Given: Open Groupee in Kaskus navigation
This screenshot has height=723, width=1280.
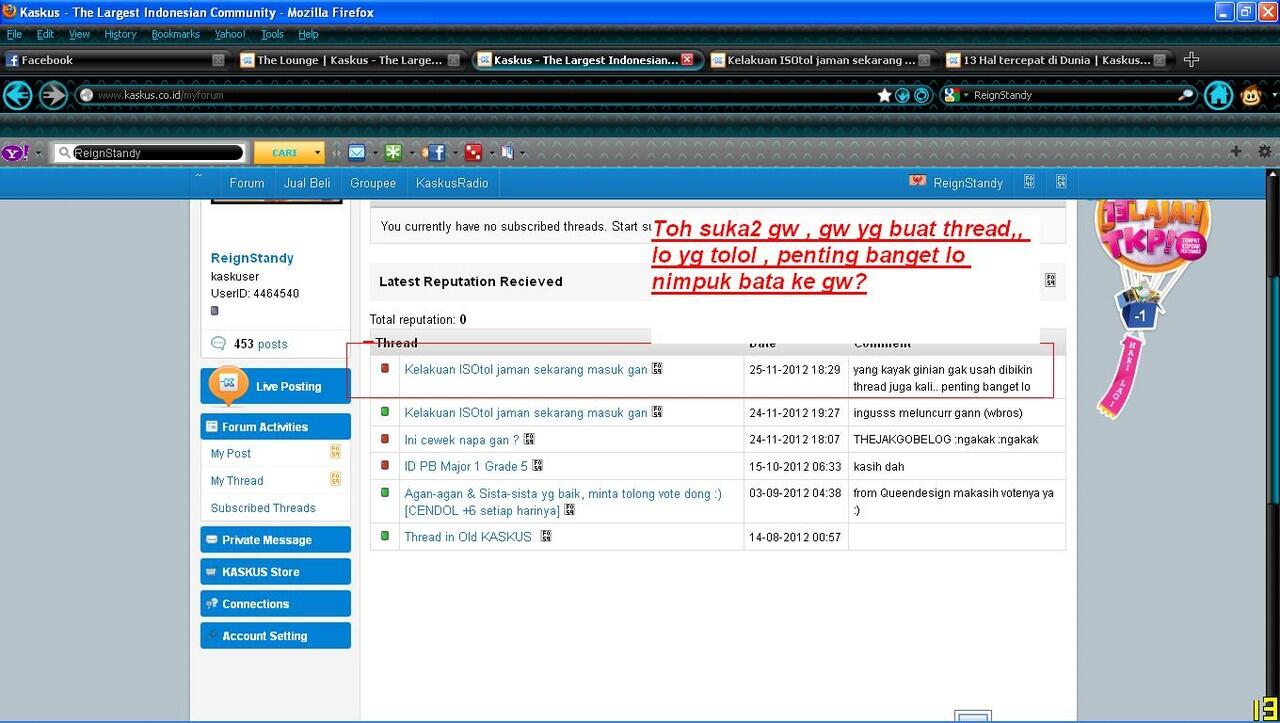Looking at the screenshot, I should pyautogui.click(x=373, y=183).
